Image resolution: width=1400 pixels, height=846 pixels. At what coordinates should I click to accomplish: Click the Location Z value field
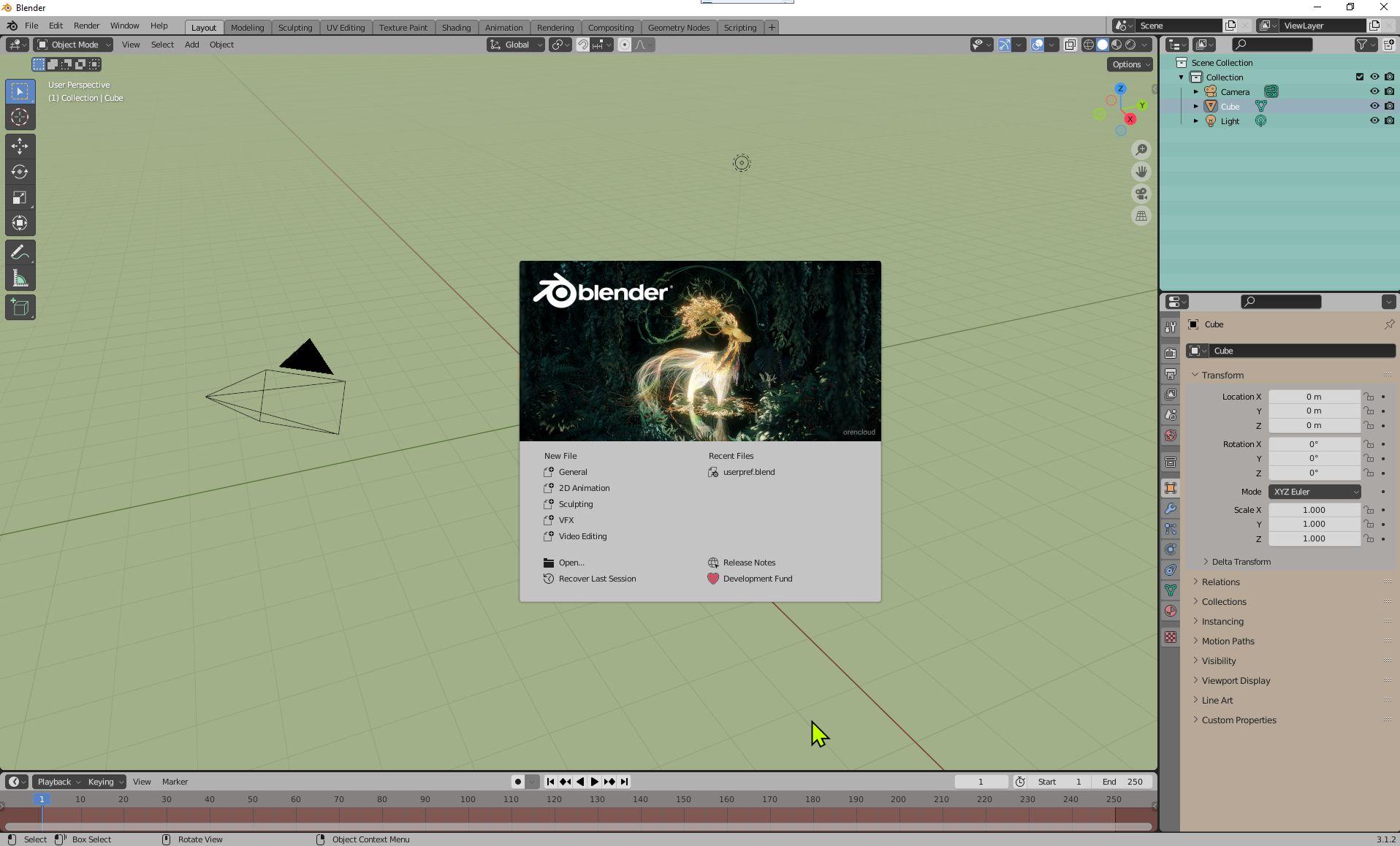(1314, 426)
